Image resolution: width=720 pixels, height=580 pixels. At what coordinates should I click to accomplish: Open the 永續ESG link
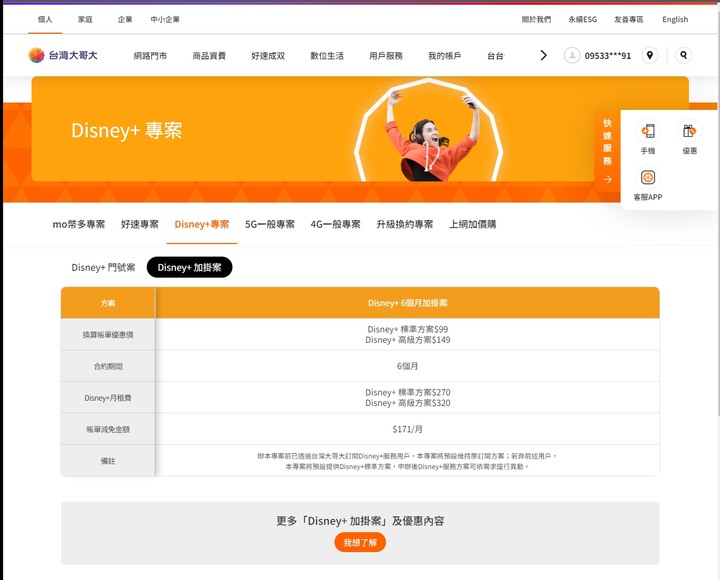pos(582,19)
